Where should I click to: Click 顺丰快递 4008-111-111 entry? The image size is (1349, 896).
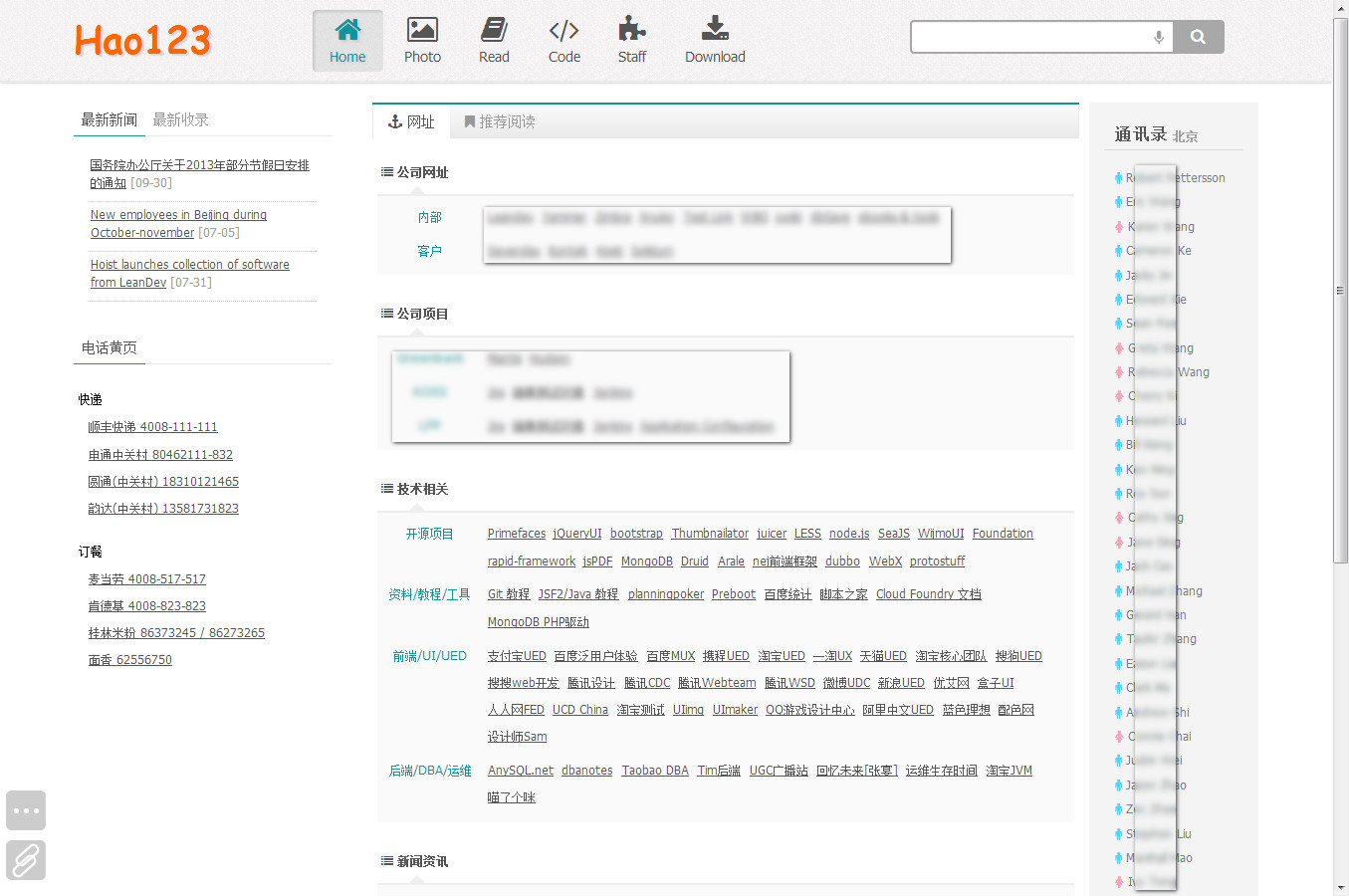(152, 427)
